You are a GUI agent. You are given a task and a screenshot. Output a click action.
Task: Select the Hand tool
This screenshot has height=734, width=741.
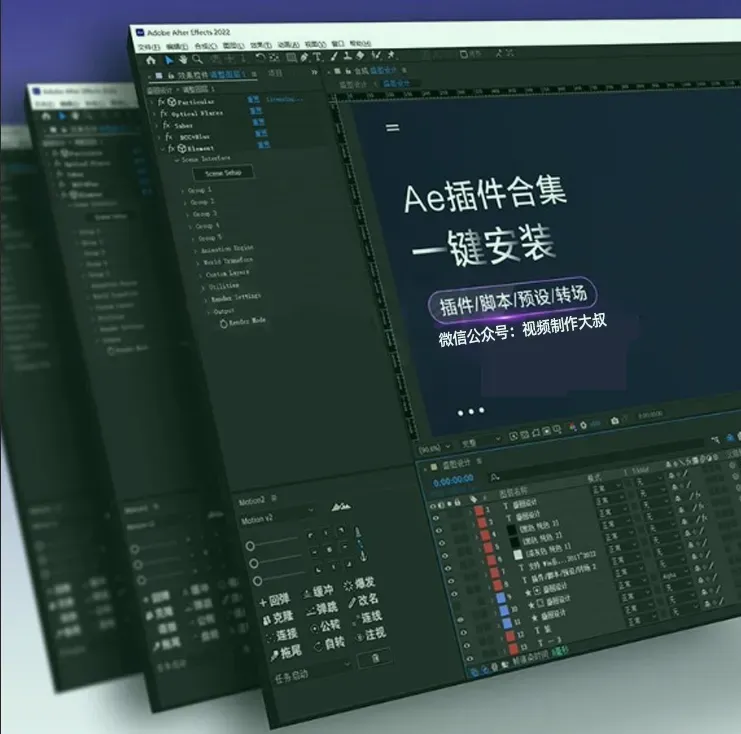pyautogui.click(x=183, y=59)
